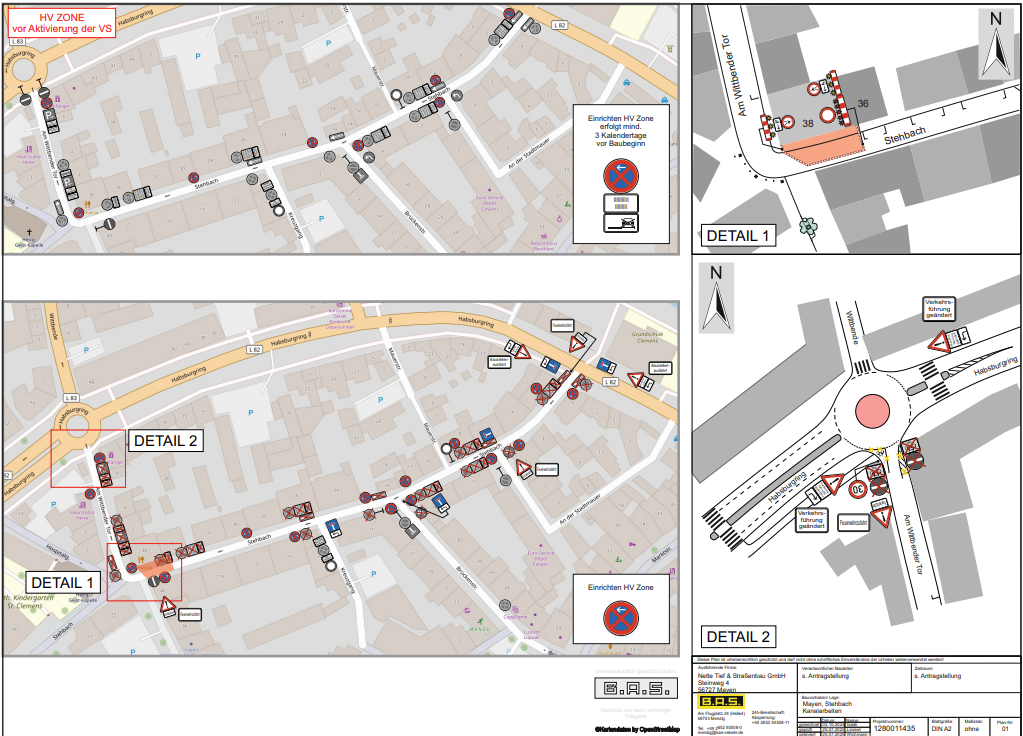Click the red HV ZONE notice box
Viewport: 1023px width, 736px height.
(x=62, y=24)
